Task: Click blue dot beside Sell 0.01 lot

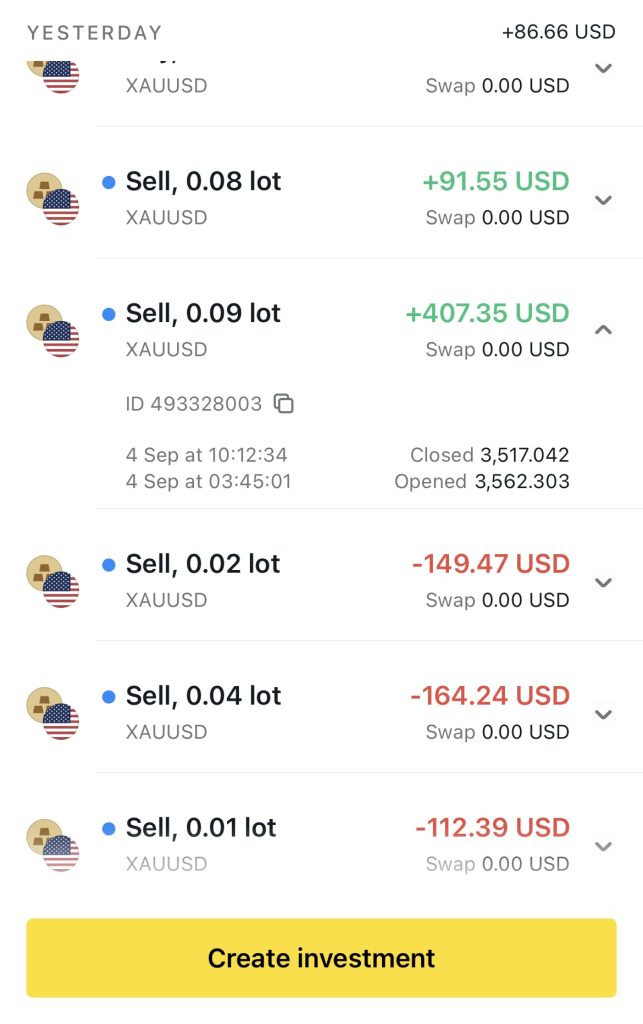Action: (x=109, y=828)
